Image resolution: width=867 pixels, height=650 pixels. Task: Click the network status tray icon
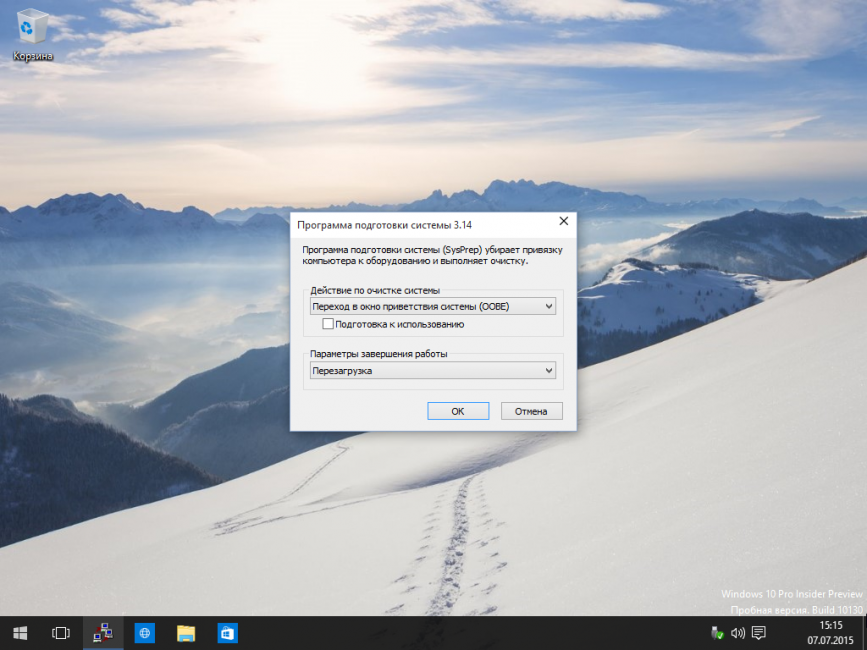coord(716,633)
